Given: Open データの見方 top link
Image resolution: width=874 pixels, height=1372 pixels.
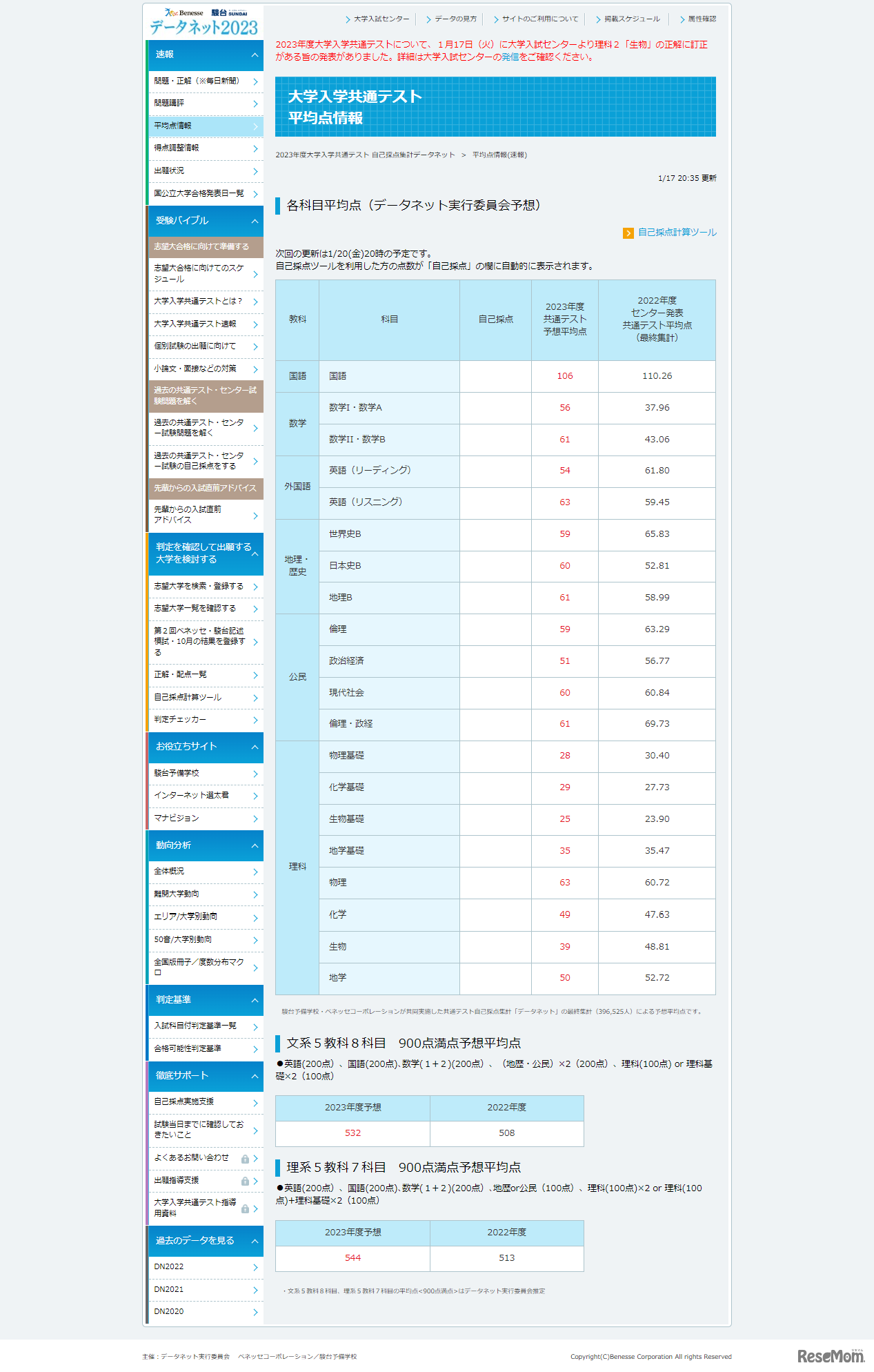Looking at the screenshot, I should click(x=452, y=19).
